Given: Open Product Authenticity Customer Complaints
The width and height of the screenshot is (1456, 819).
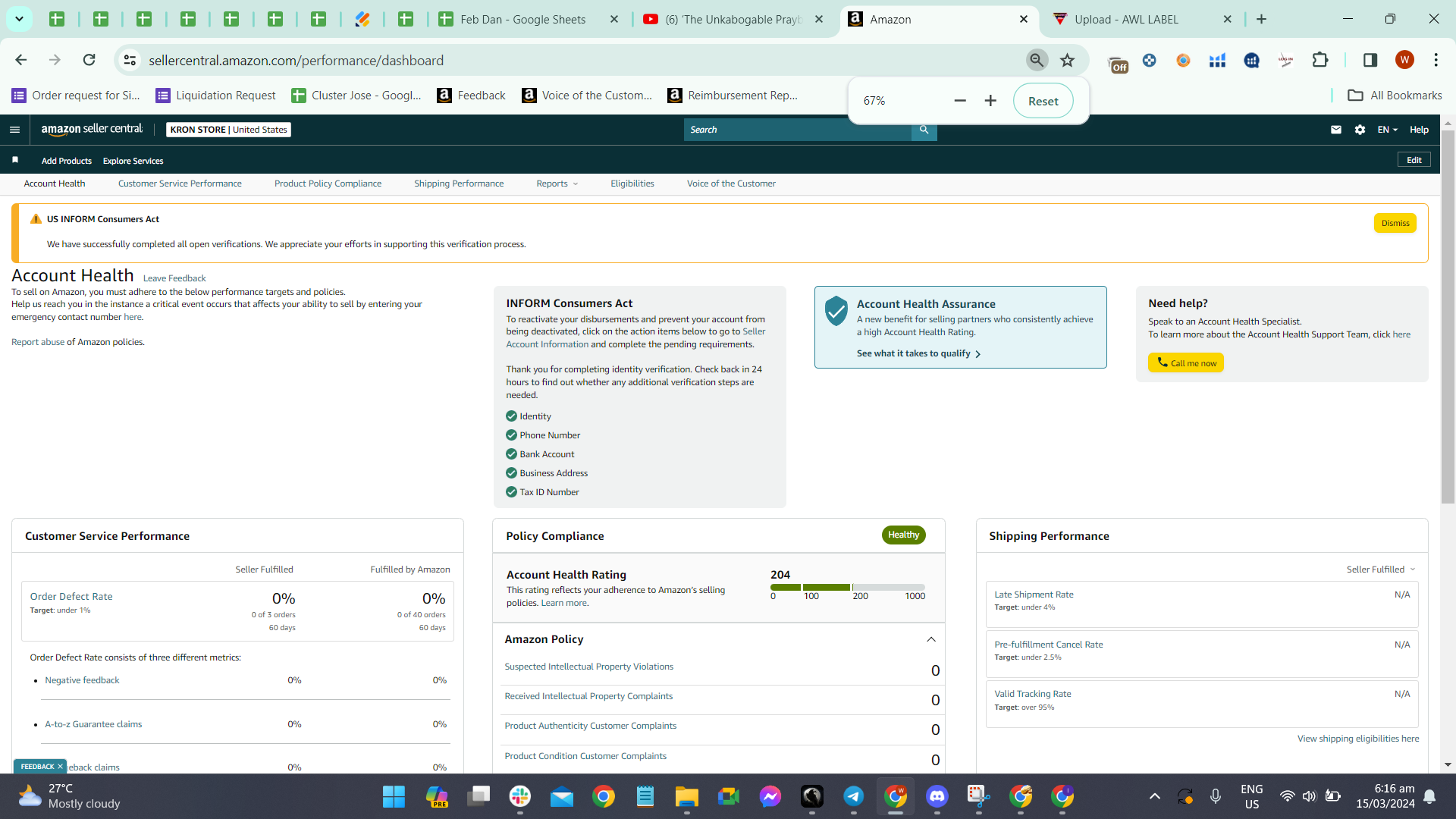Looking at the screenshot, I should click(591, 726).
